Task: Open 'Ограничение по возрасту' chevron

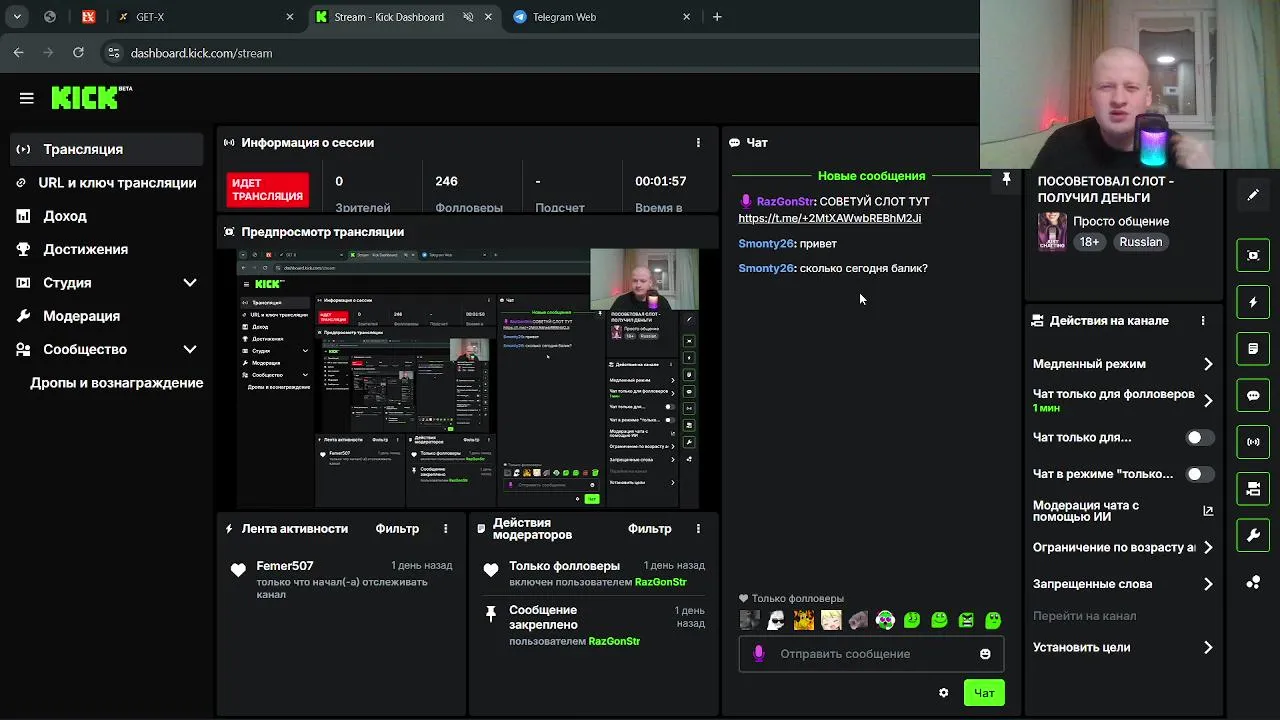Action: 1208,548
